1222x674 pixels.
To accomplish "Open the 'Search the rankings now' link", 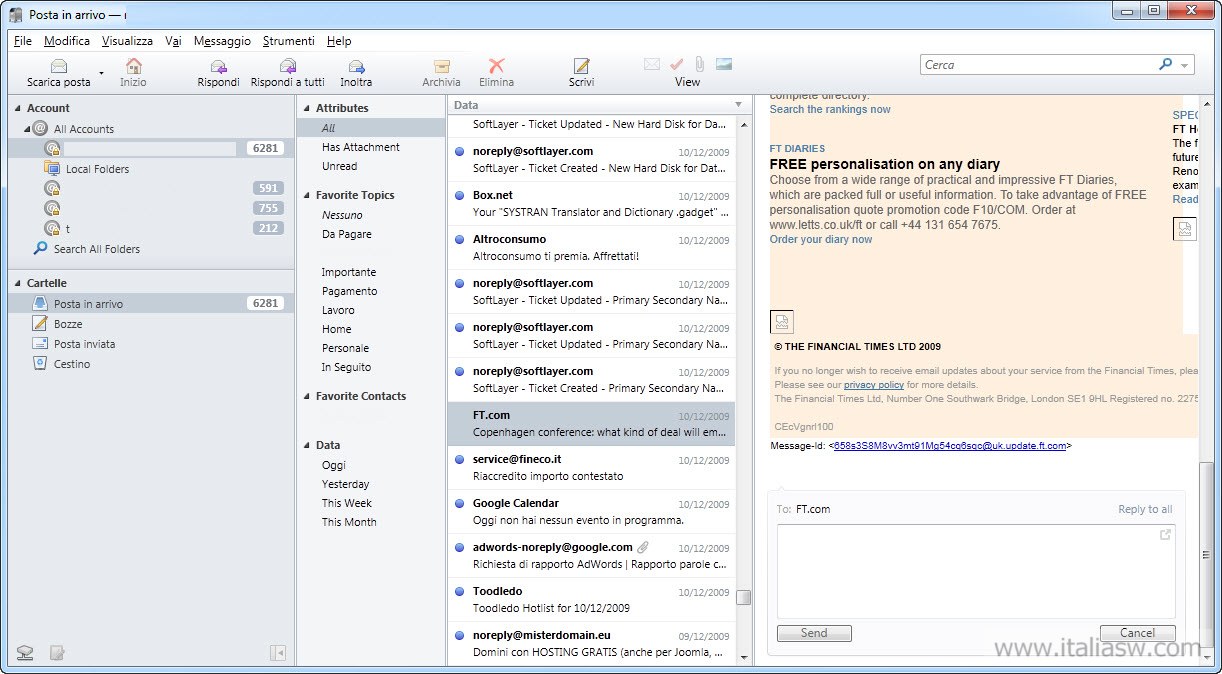I will (830, 109).
